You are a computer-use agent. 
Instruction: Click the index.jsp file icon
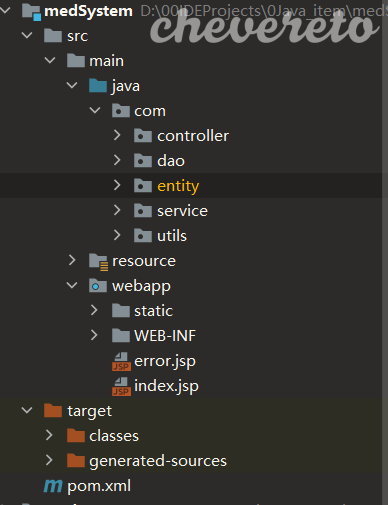point(121,387)
